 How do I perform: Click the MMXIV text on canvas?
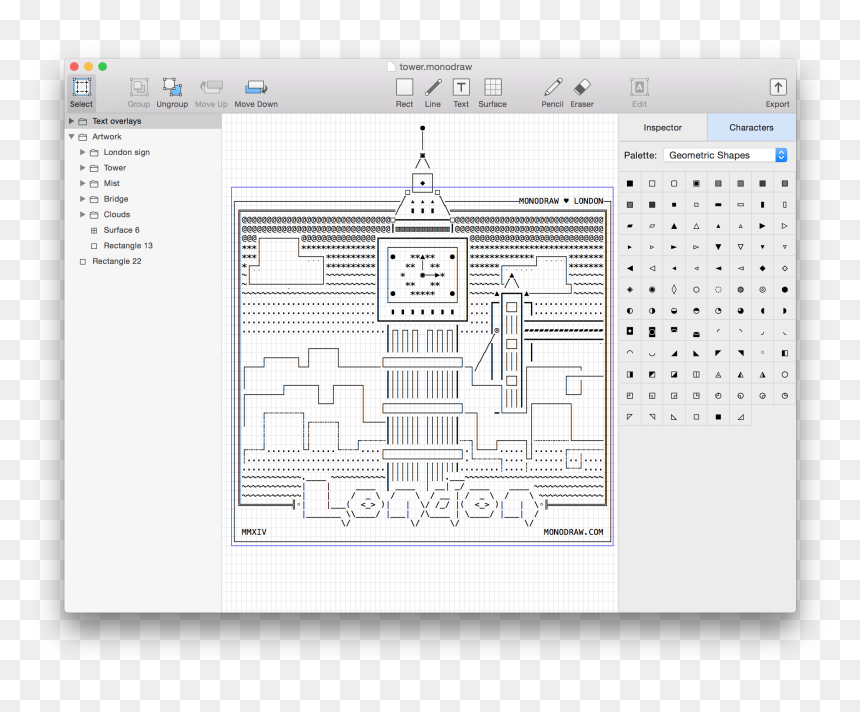(254, 532)
